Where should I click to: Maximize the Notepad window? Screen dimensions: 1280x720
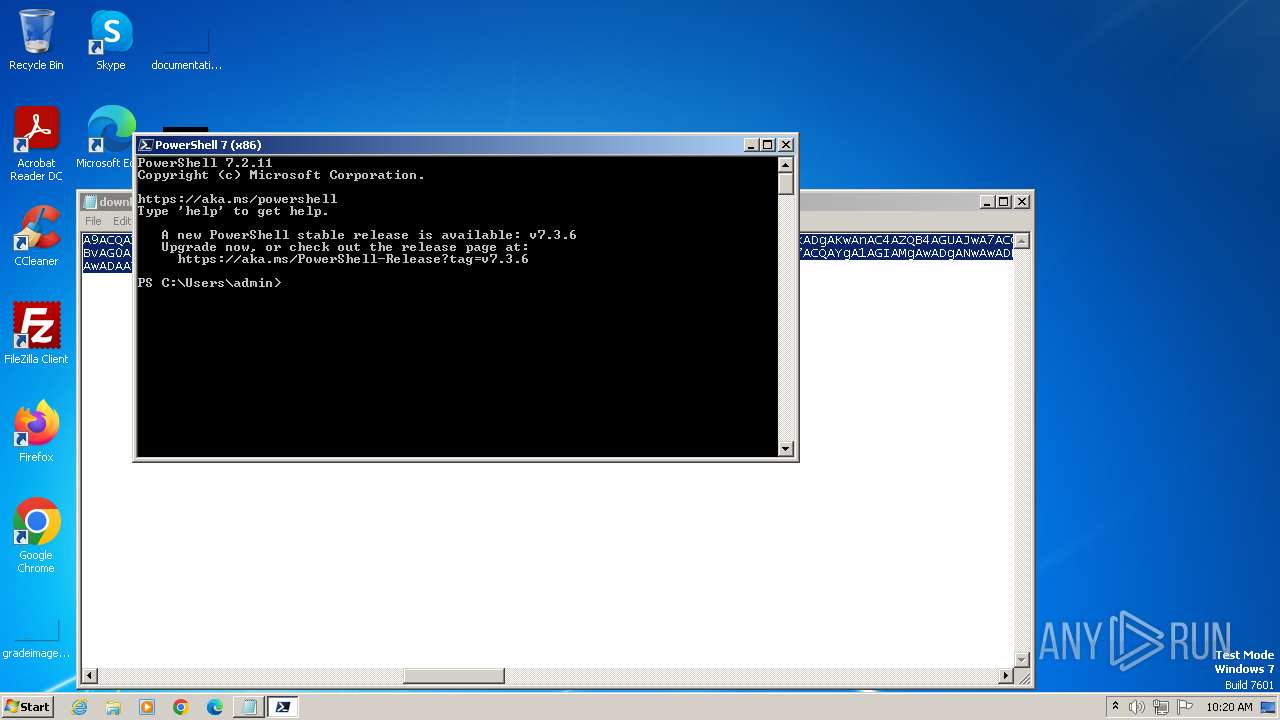1004,202
